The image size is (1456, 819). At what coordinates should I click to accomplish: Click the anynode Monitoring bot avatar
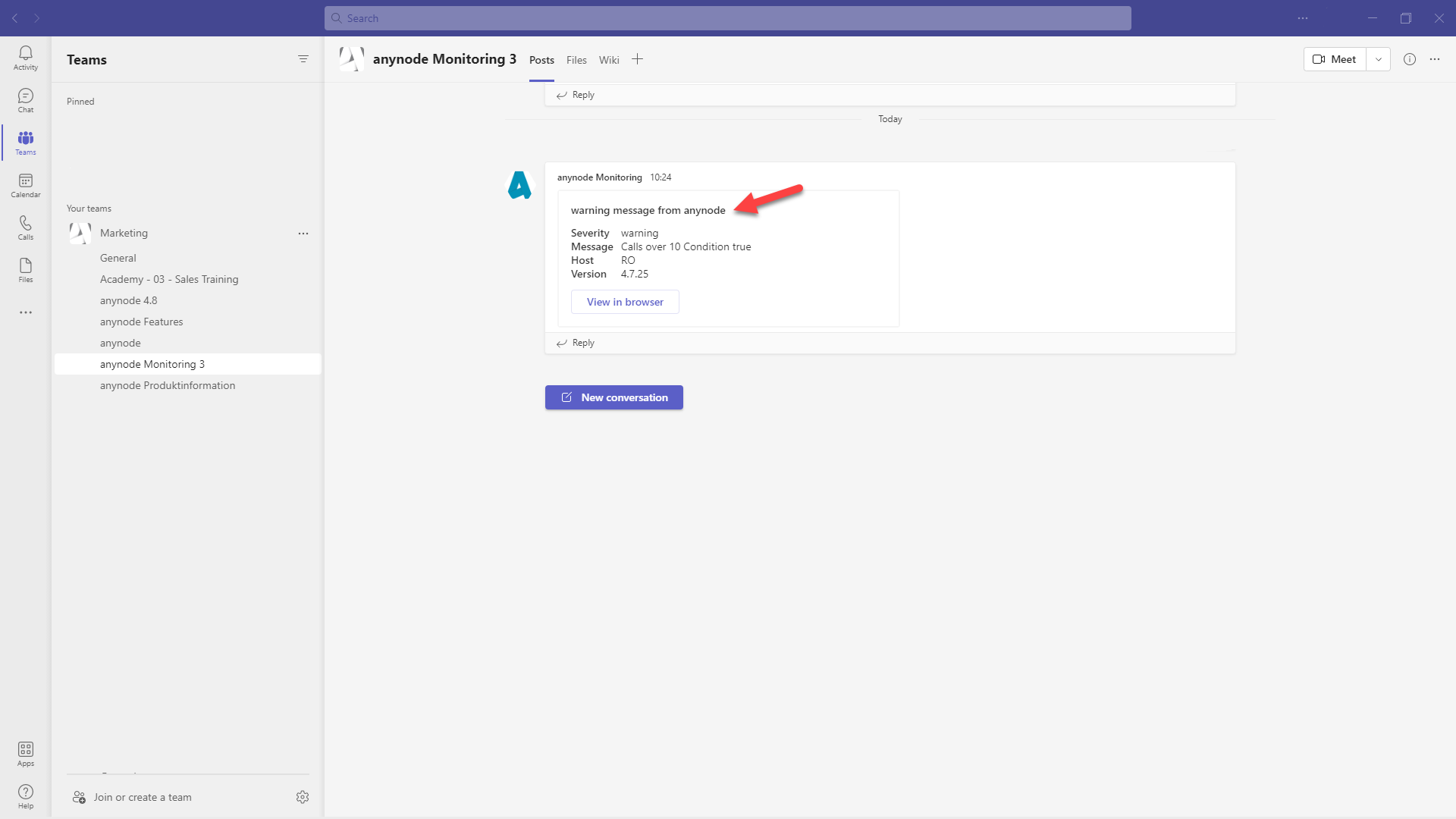[520, 185]
